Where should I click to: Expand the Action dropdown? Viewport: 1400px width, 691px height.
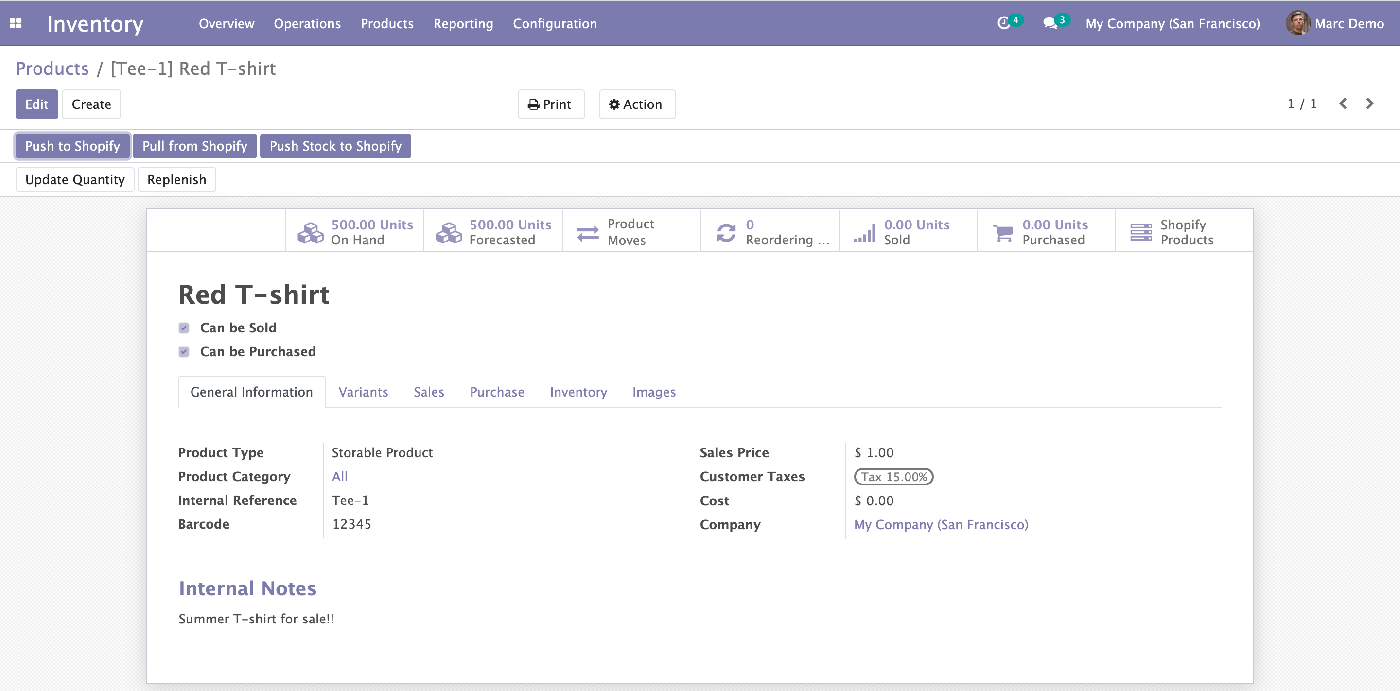(x=637, y=104)
